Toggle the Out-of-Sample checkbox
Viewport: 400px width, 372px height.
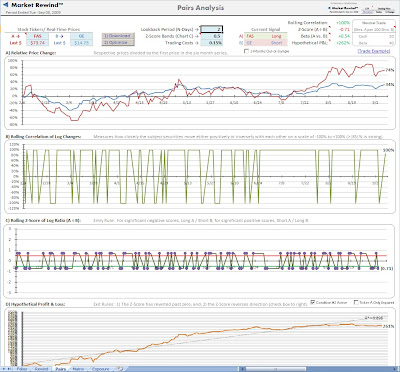(x=246, y=51)
